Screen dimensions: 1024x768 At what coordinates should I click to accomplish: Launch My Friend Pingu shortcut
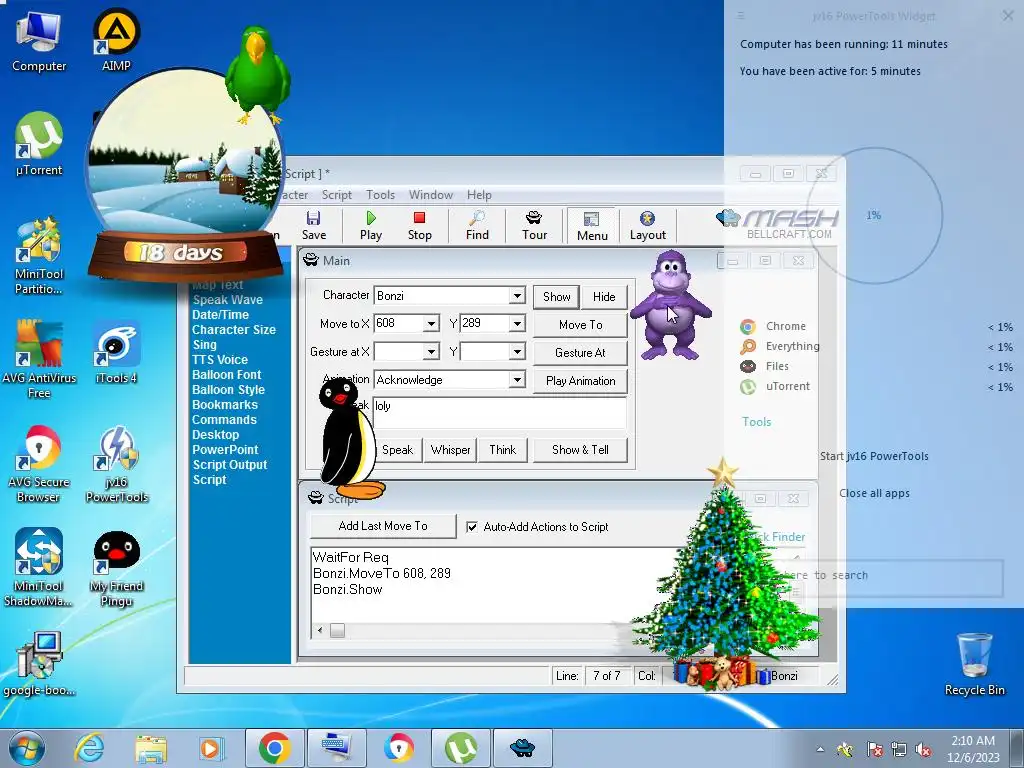coord(116,568)
